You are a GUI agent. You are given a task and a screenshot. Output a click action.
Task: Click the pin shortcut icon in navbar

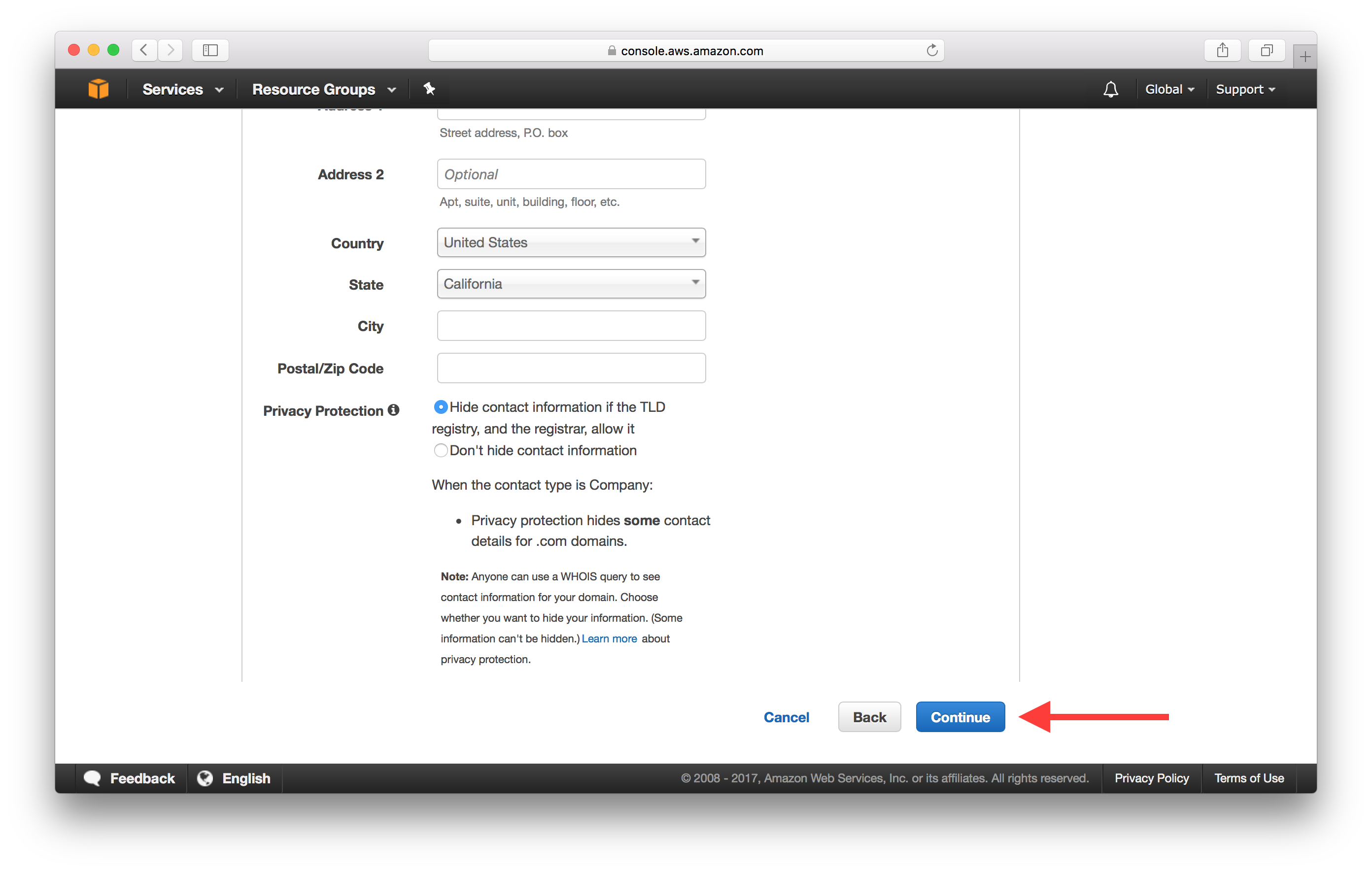click(x=429, y=89)
